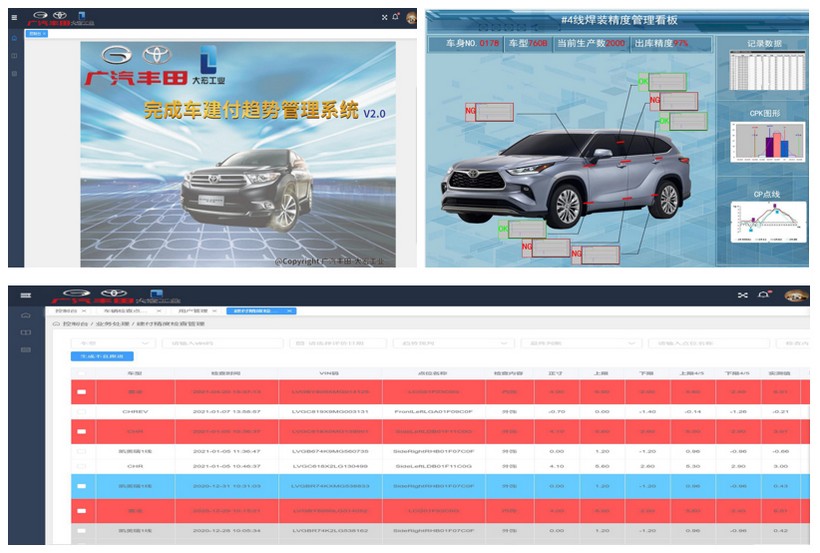The image size is (820, 553).
Task: Tick checkbox of gray 2020-12-28 row
Action: [82, 531]
